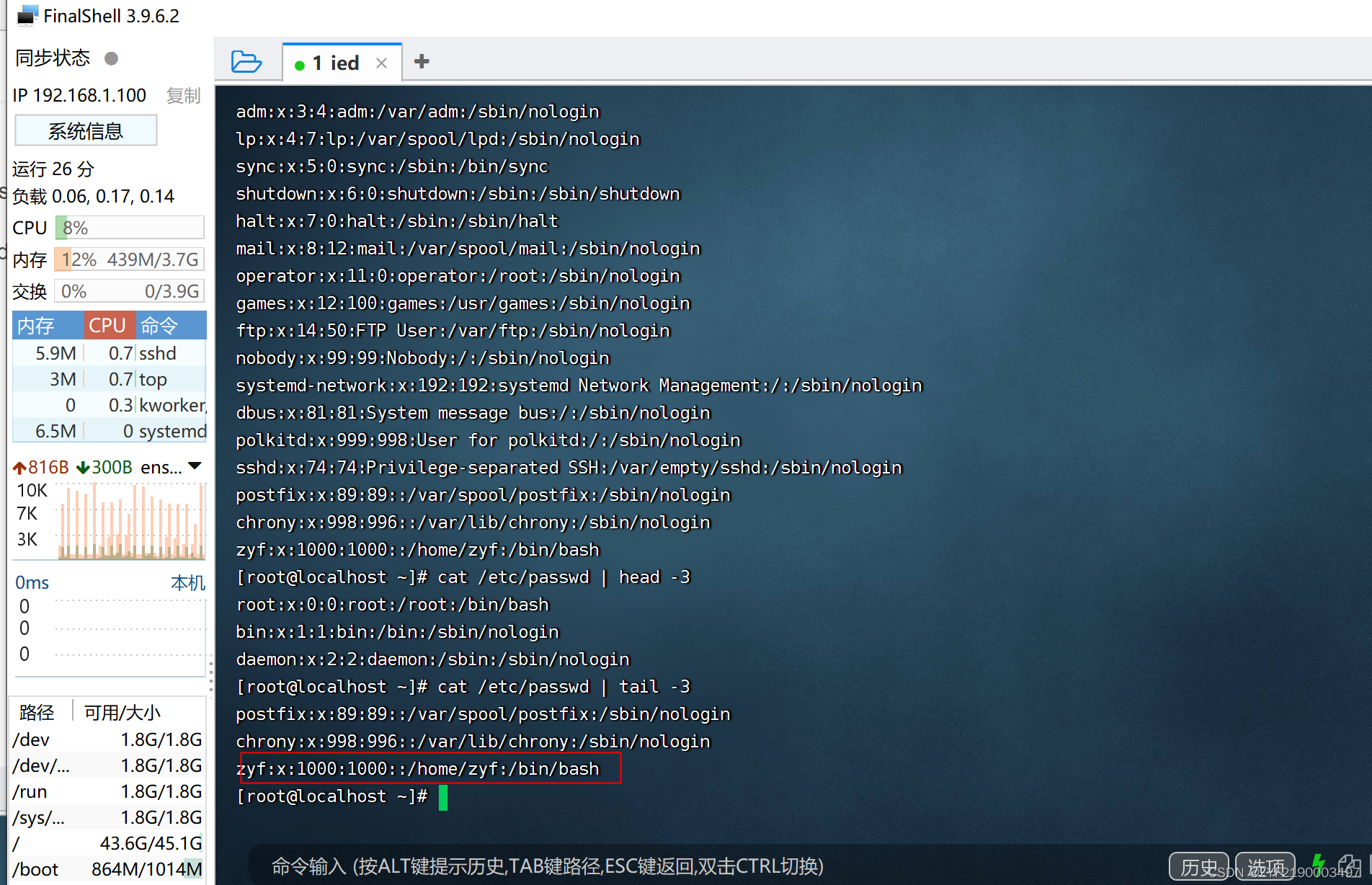Click the sshd Privilege-separated SSH output line

(x=569, y=468)
